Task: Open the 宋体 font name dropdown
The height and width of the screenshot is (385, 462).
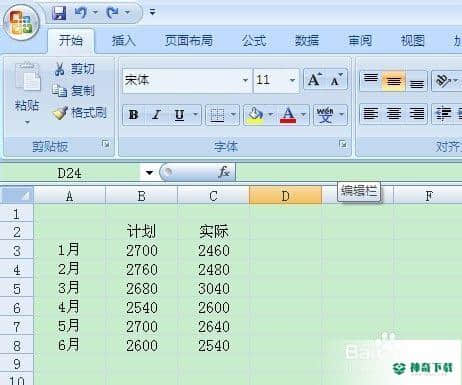Action: [x=245, y=80]
